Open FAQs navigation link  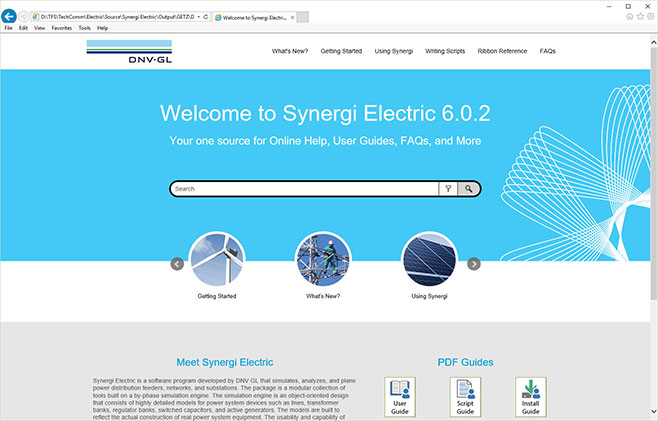click(548, 51)
